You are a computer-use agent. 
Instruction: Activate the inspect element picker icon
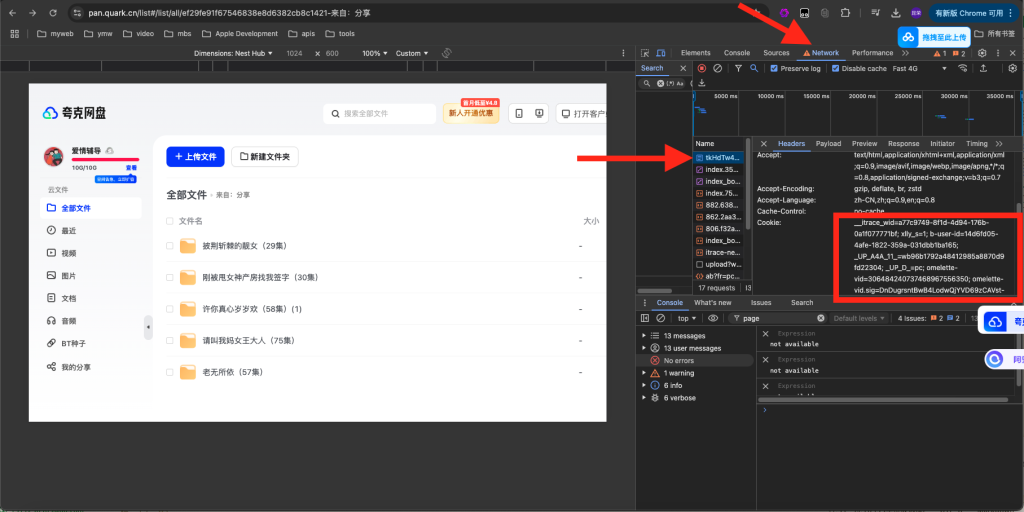645,53
